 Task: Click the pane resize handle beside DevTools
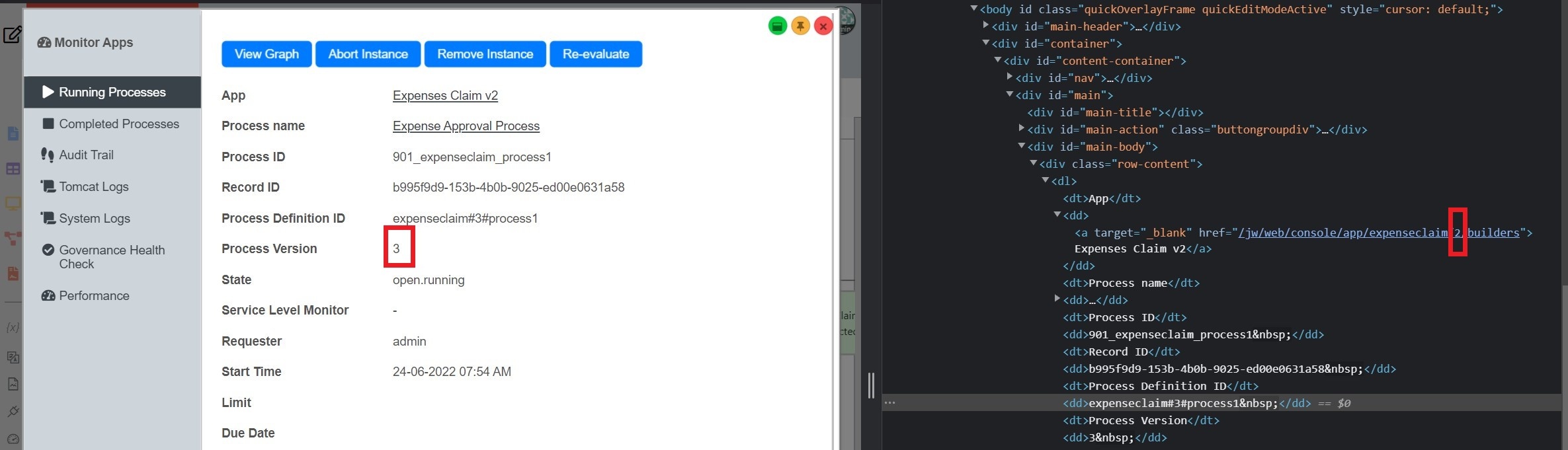871,385
